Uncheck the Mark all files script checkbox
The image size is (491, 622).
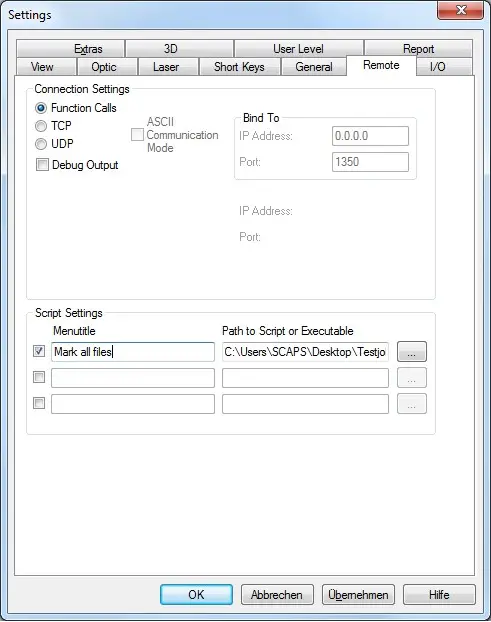pos(39,351)
